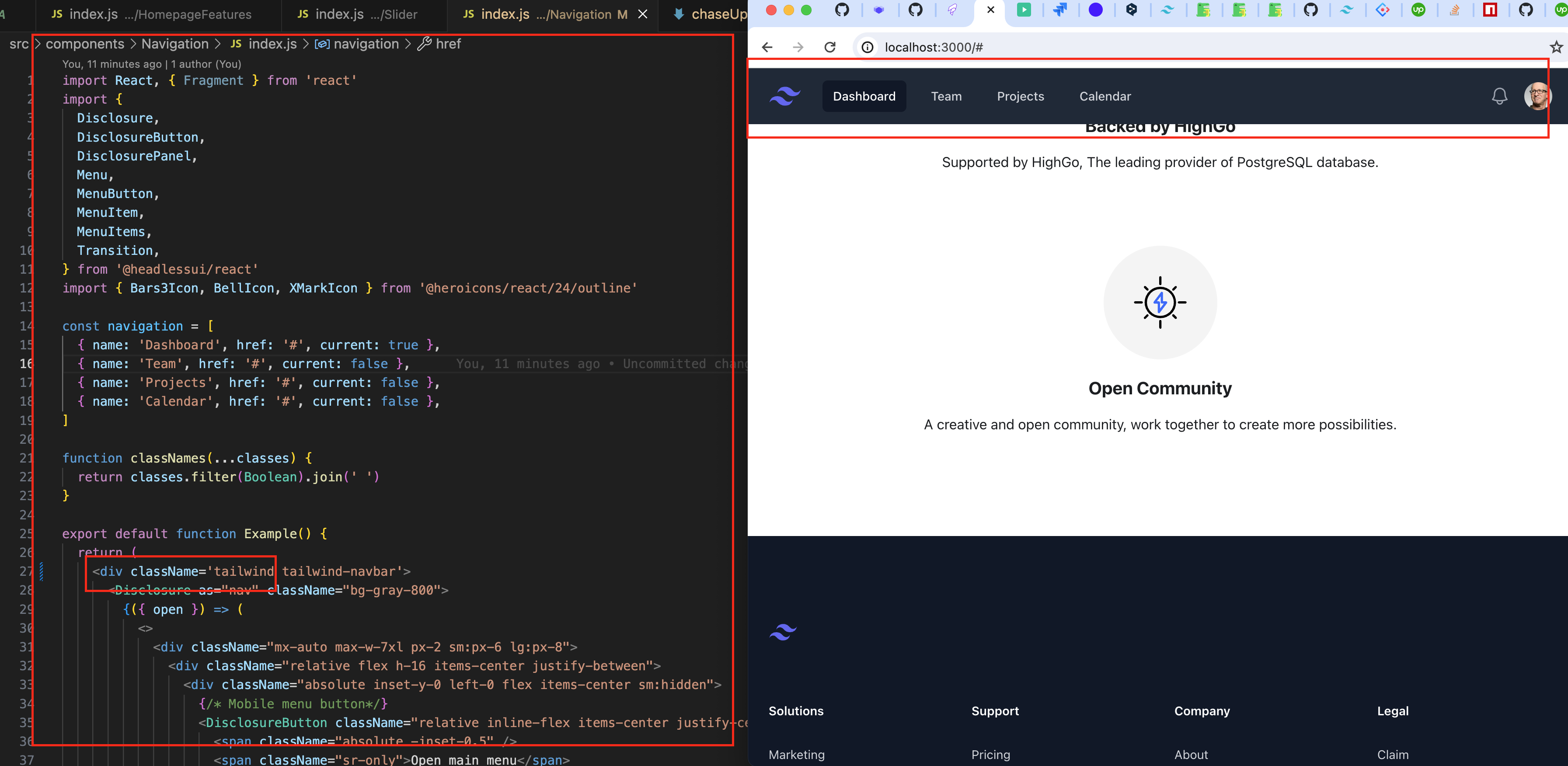Click '@heroicons/react/24/outline' import string

pos(528,289)
